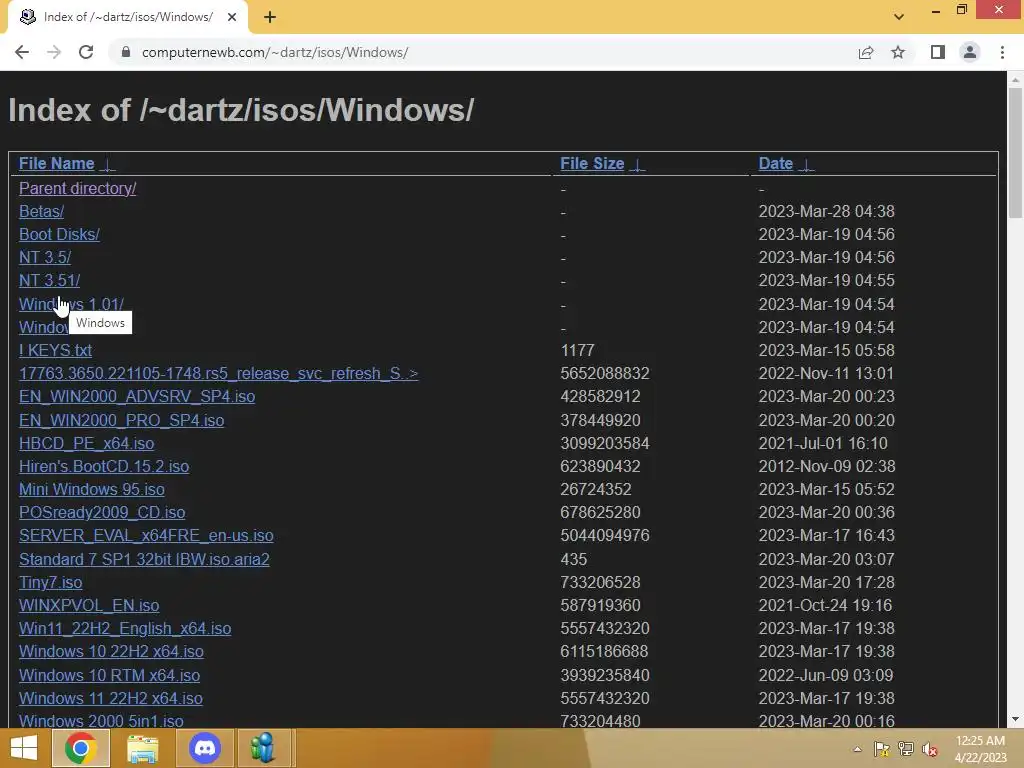Download Tiny7.iso
1024x768 pixels.
(x=51, y=583)
